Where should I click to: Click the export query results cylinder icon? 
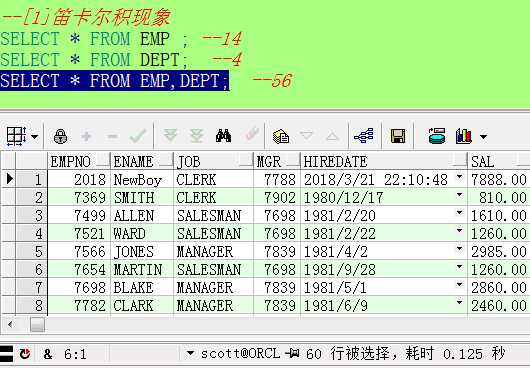click(x=437, y=136)
